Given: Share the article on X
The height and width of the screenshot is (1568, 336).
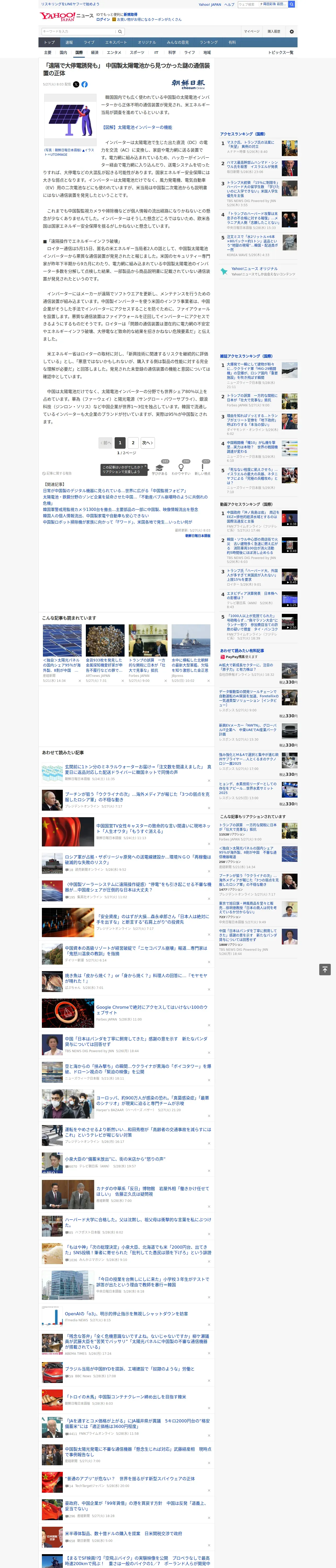Looking at the screenshot, I should [76, 85].
